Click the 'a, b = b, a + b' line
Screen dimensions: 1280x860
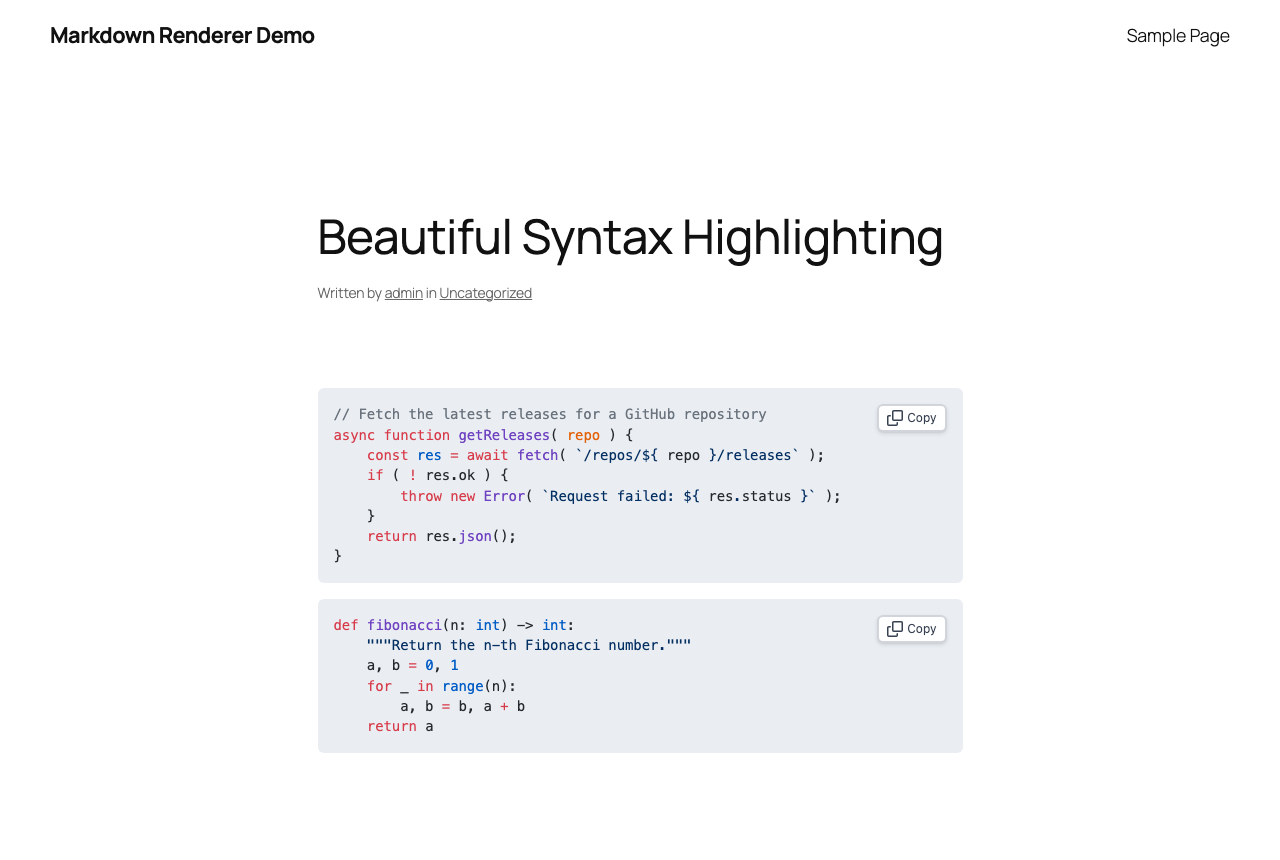463,706
